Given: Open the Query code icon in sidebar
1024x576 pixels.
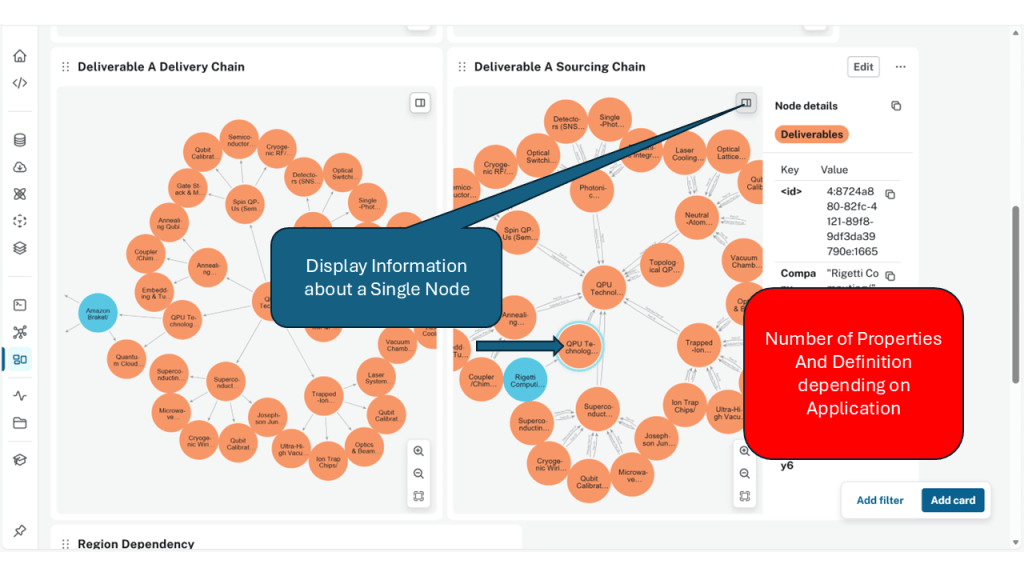Looking at the screenshot, I should coord(20,83).
